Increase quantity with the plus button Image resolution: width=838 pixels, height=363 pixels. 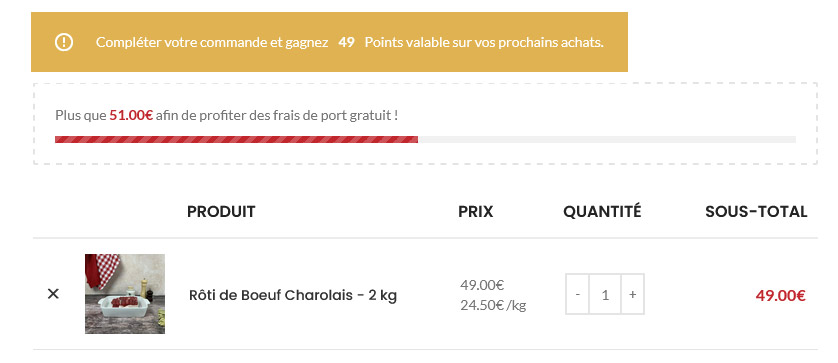632,294
